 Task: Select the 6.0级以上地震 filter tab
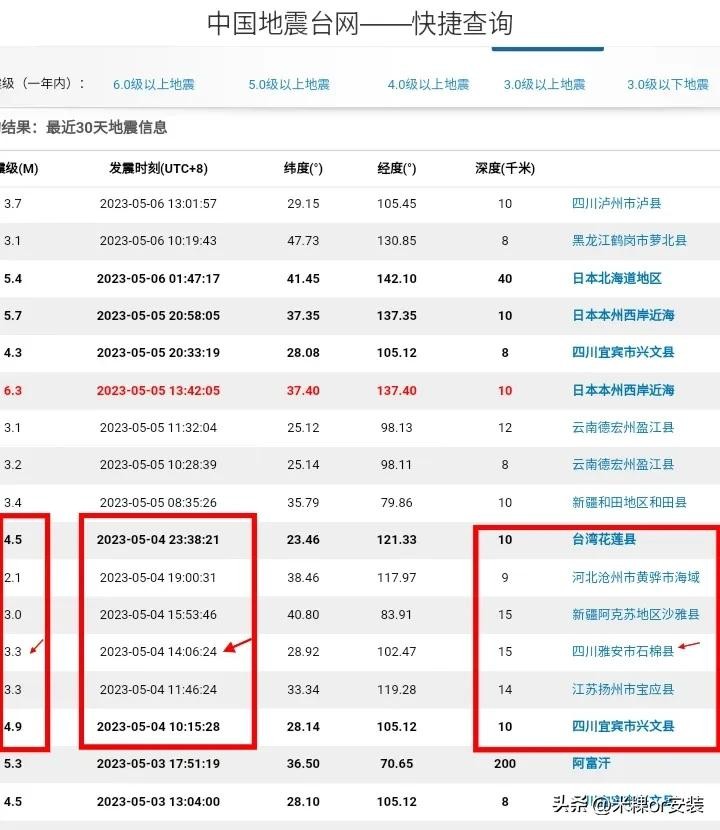[153, 85]
